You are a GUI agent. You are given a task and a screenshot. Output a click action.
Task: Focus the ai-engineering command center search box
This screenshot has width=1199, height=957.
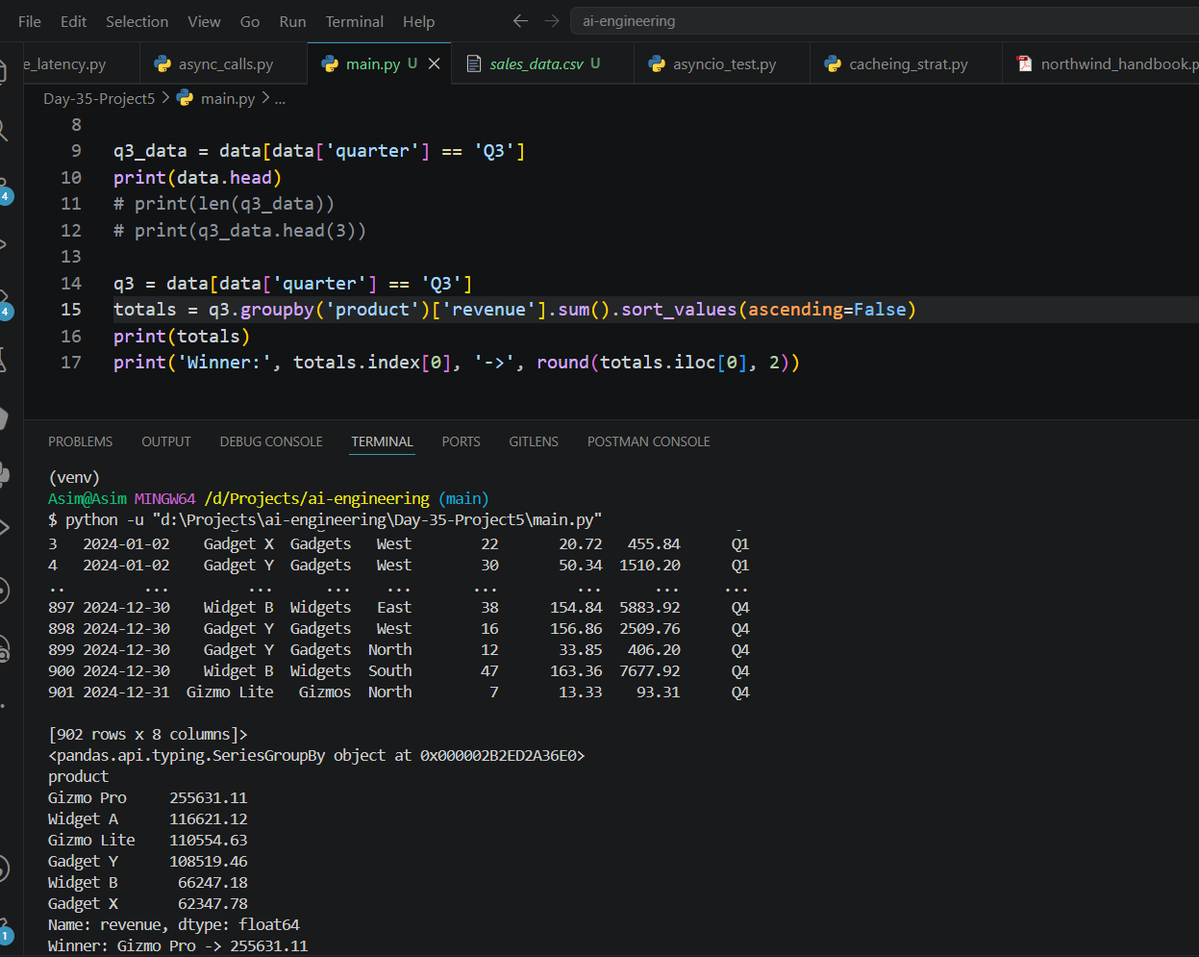tap(884, 21)
